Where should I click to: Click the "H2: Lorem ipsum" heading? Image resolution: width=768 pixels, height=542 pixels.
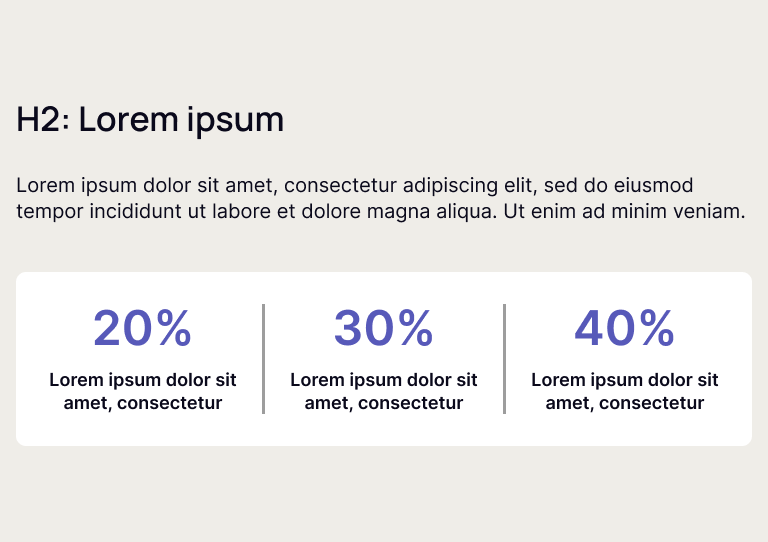(x=150, y=120)
